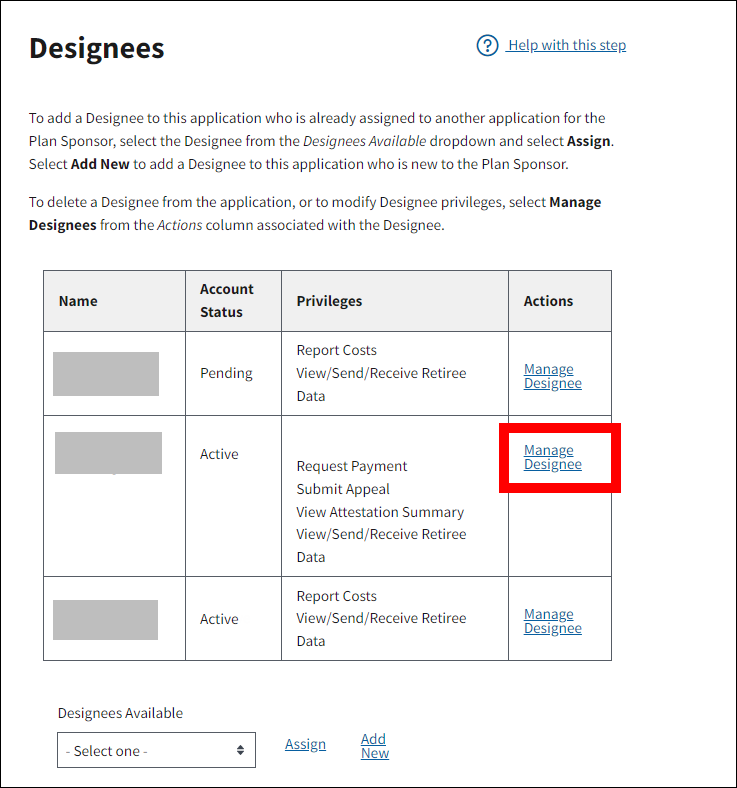
Task: Click the redacted name in the second row
Action: tap(108, 453)
